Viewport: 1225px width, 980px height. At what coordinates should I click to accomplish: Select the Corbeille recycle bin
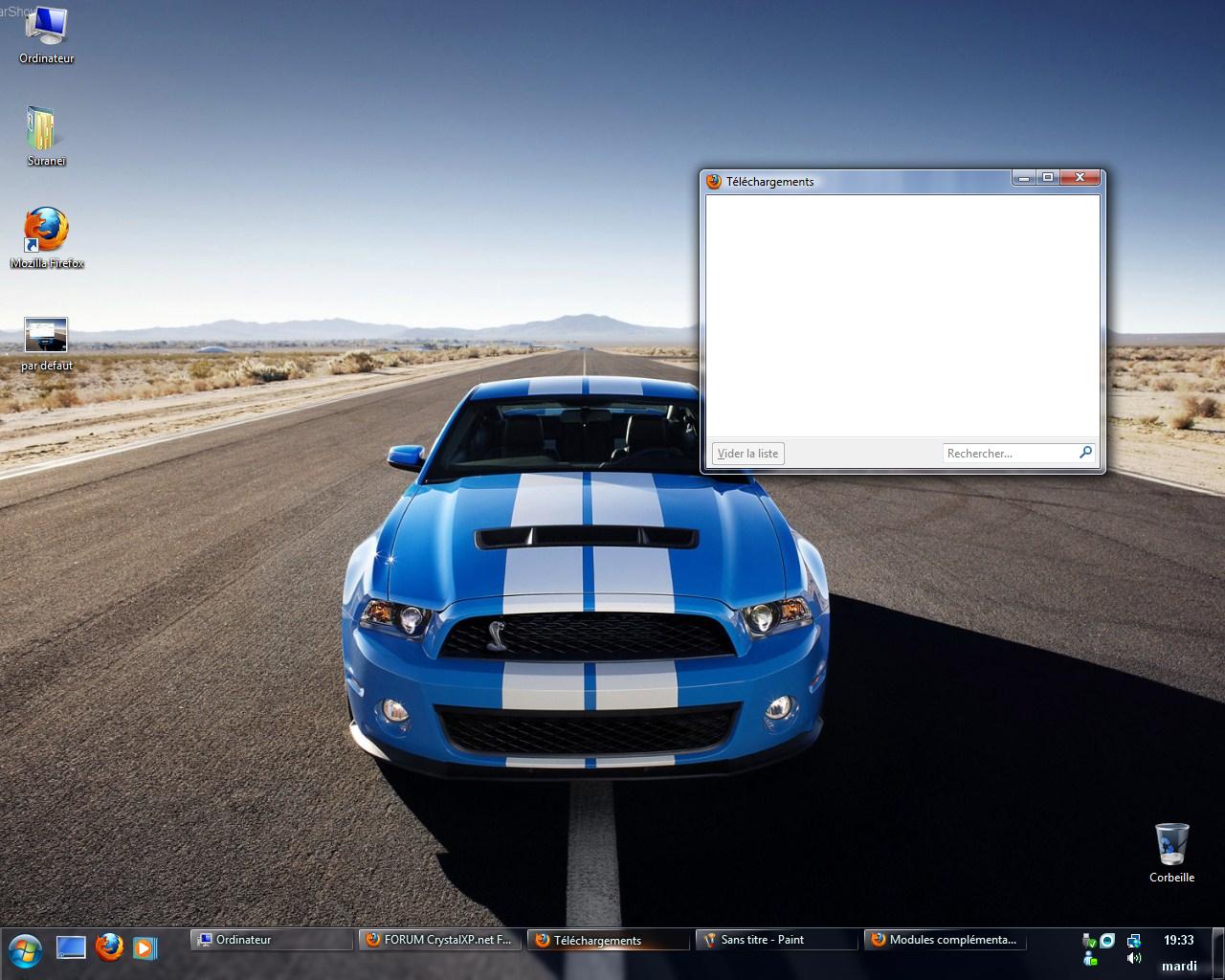click(x=1171, y=853)
